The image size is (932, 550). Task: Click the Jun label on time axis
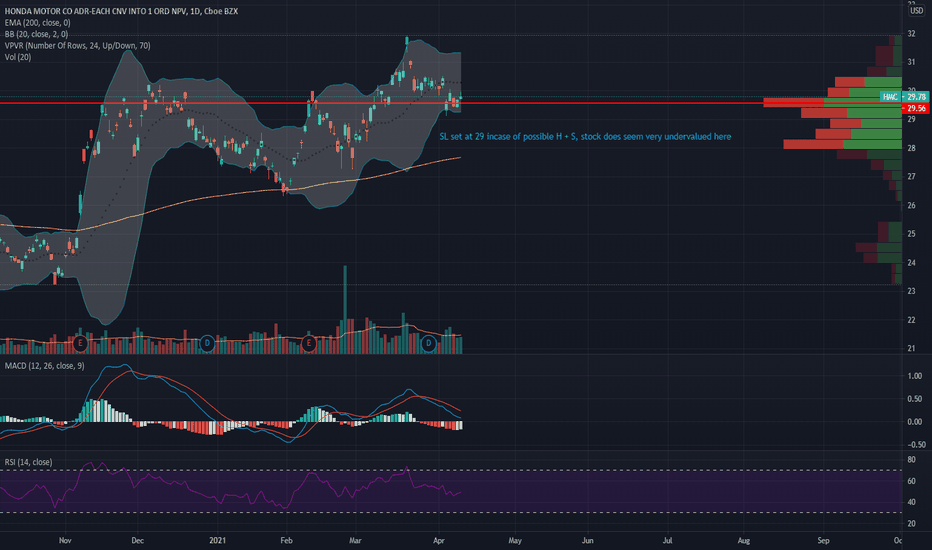[x=587, y=540]
